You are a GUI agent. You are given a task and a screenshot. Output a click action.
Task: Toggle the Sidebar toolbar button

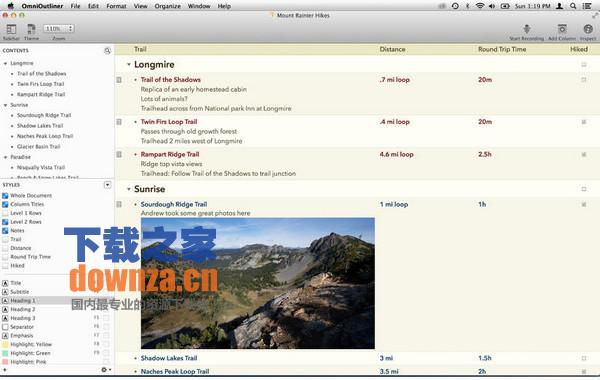[11, 29]
